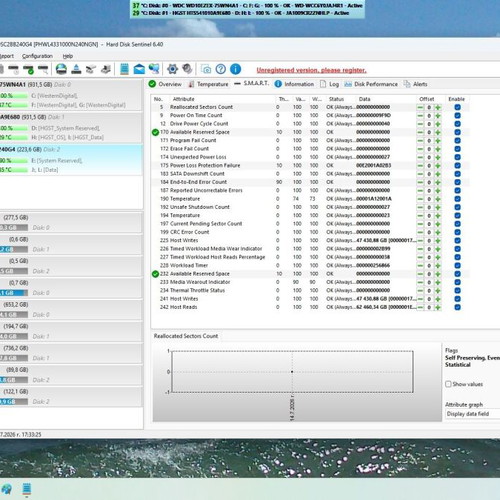Image resolution: width=500 pixels, height=500 pixels.
Task: Click plus offset on Media Wearout Indicator row
Action: (x=438, y=282)
